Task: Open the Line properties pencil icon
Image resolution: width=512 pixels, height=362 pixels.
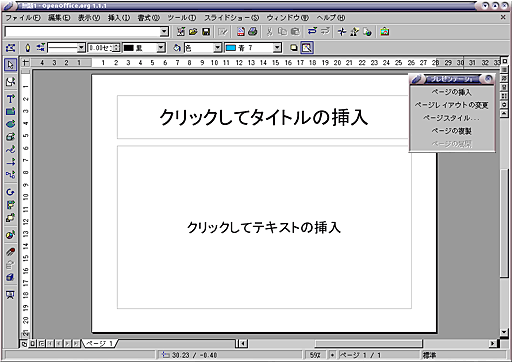Action: click(28, 48)
